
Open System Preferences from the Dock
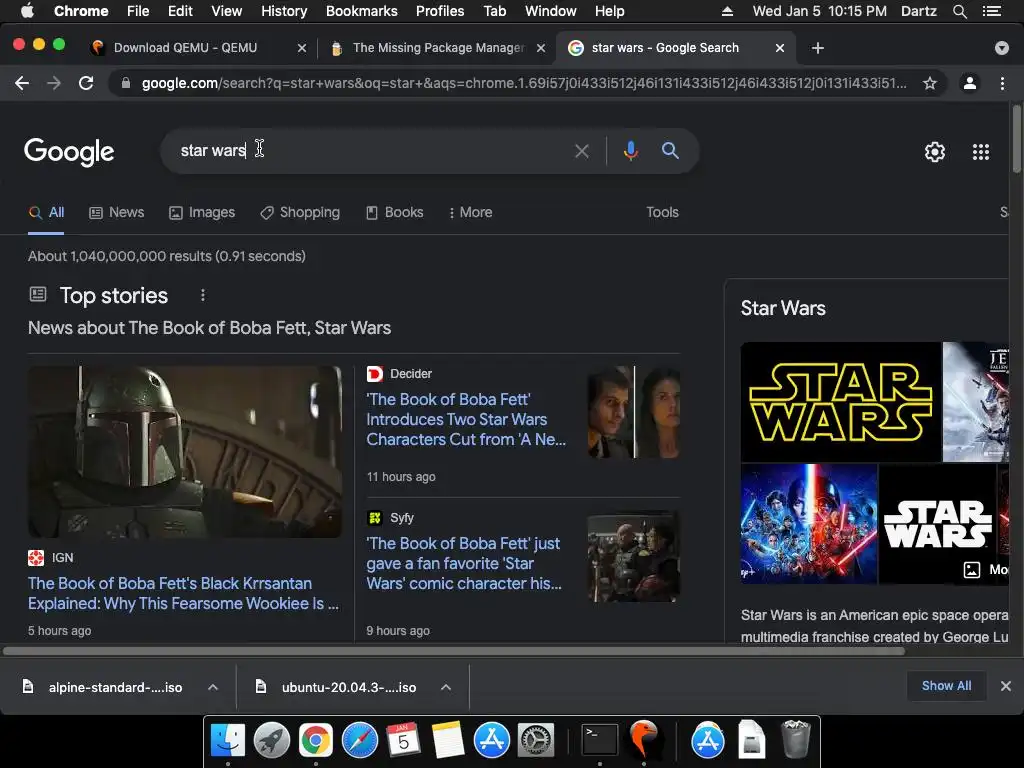point(536,740)
